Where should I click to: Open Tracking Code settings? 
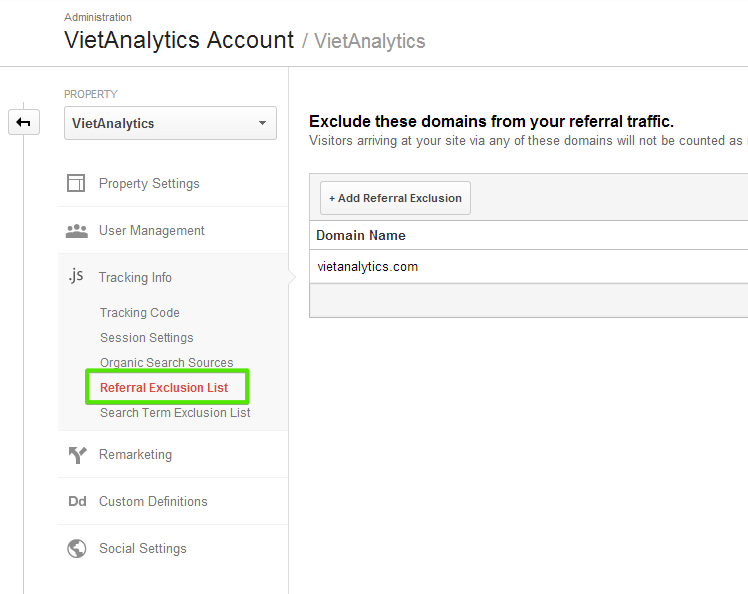click(140, 313)
